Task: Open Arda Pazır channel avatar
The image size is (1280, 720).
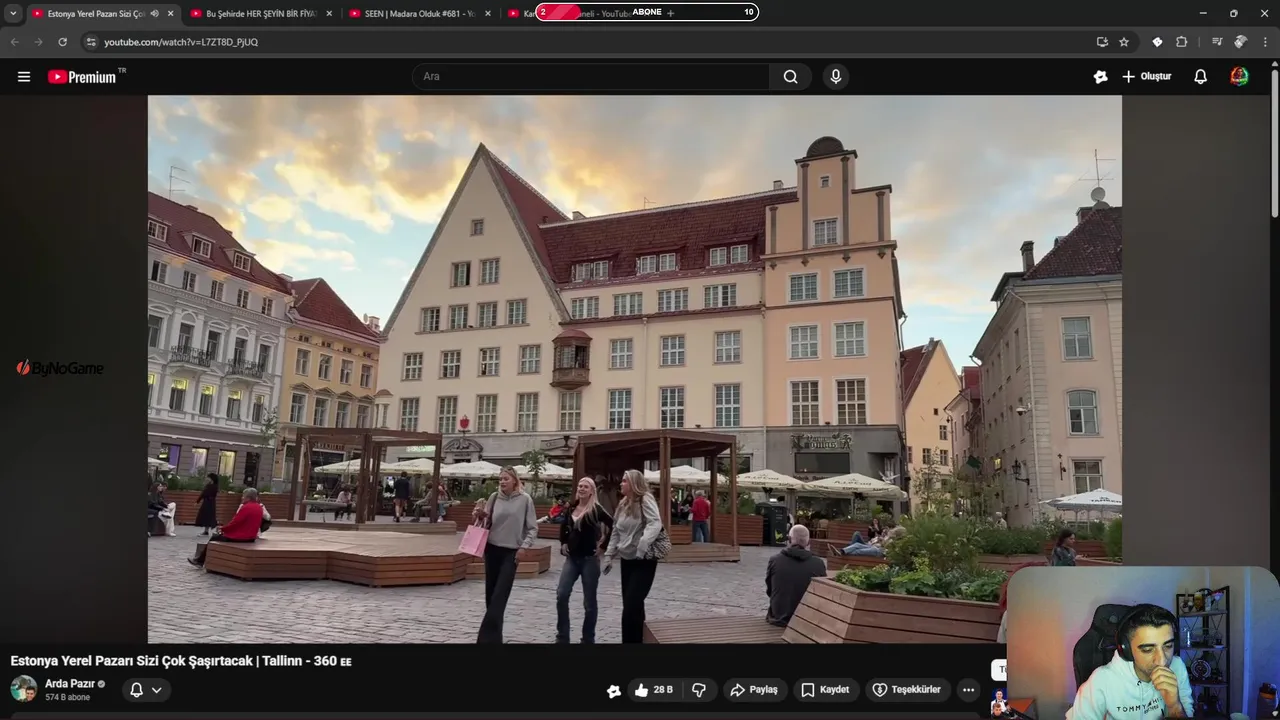Action: coord(23,689)
